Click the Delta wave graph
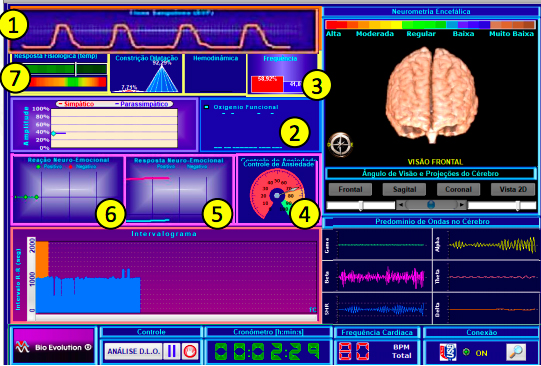This screenshot has height=366, width=541. tap(493, 309)
